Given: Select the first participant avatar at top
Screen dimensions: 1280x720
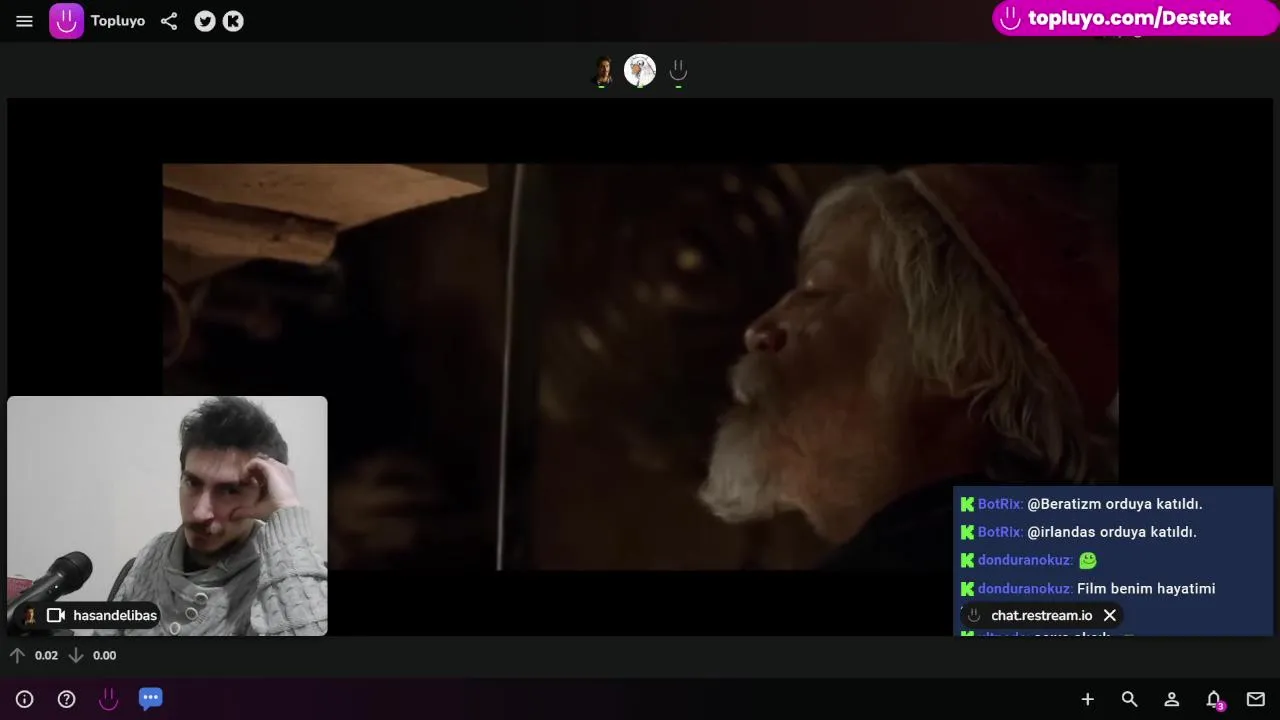Looking at the screenshot, I should click(x=603, y=70).
